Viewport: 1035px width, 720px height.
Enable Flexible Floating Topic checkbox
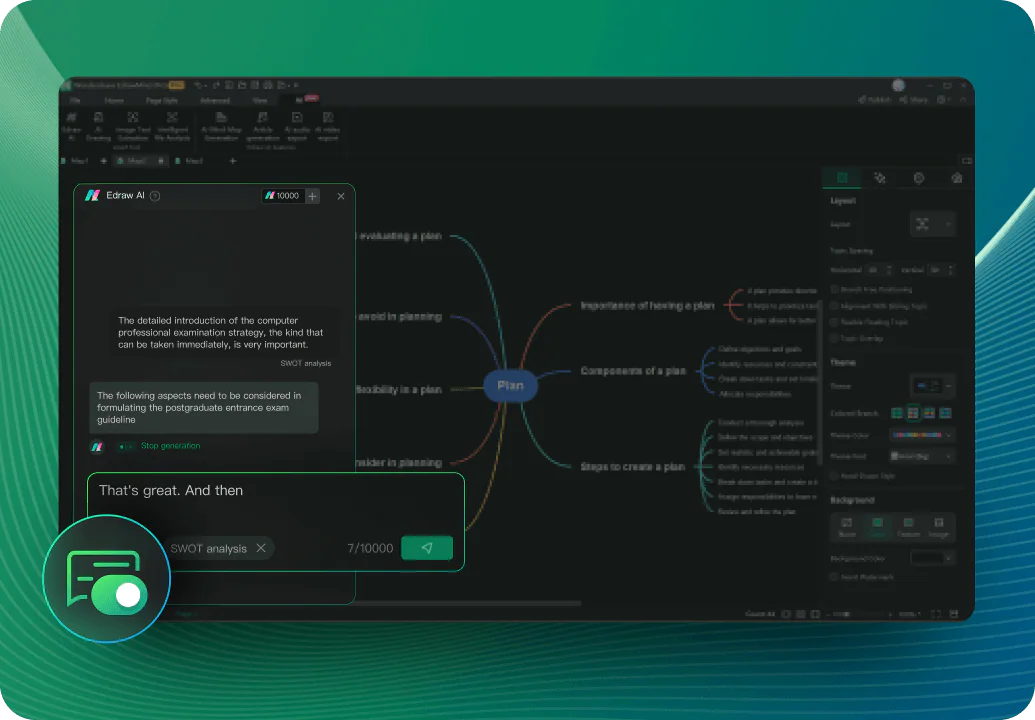click(834, 322)
